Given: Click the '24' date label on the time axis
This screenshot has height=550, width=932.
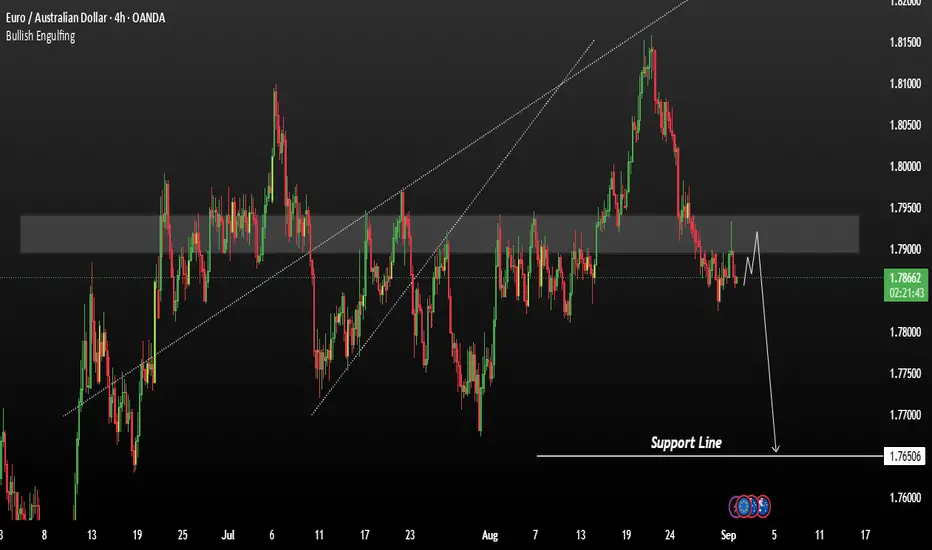Looking at the screenshot, I should click(x=670, y=535).
